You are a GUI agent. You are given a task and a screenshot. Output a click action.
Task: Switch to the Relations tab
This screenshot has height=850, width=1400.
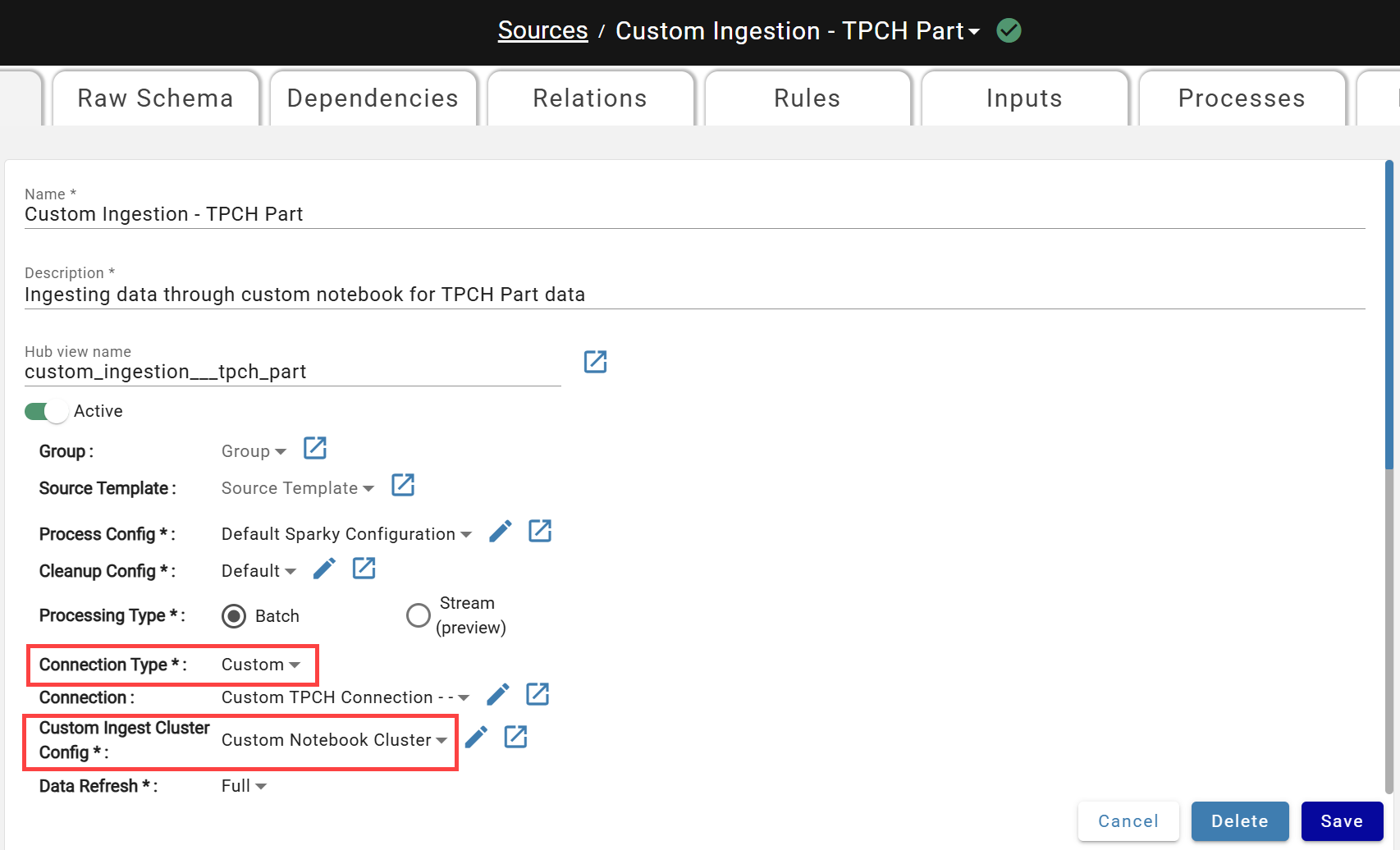tap(590, 98)
